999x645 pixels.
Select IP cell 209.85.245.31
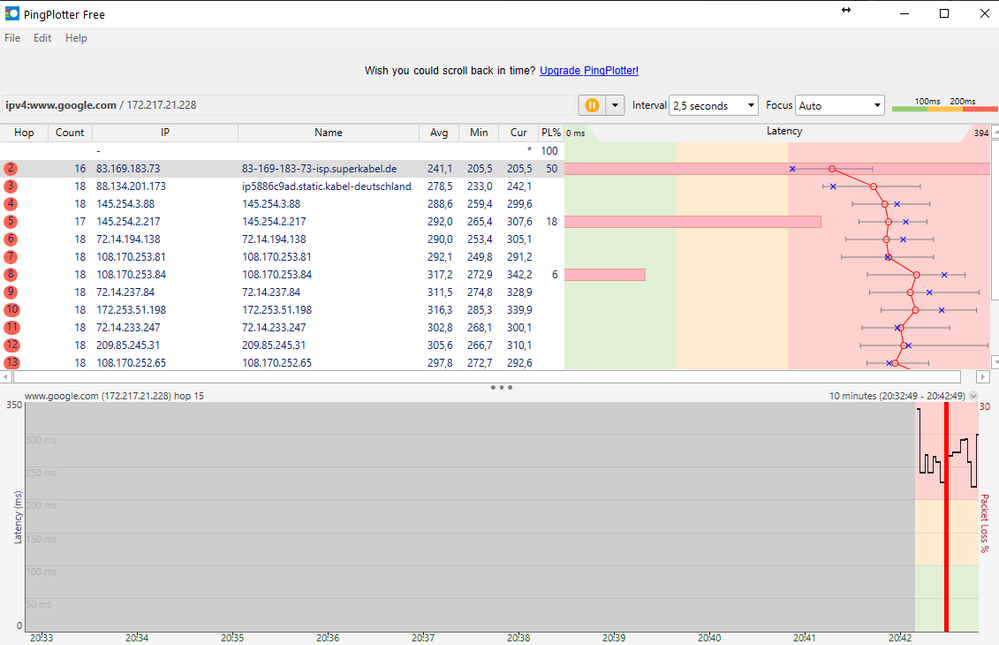[128, 345]
